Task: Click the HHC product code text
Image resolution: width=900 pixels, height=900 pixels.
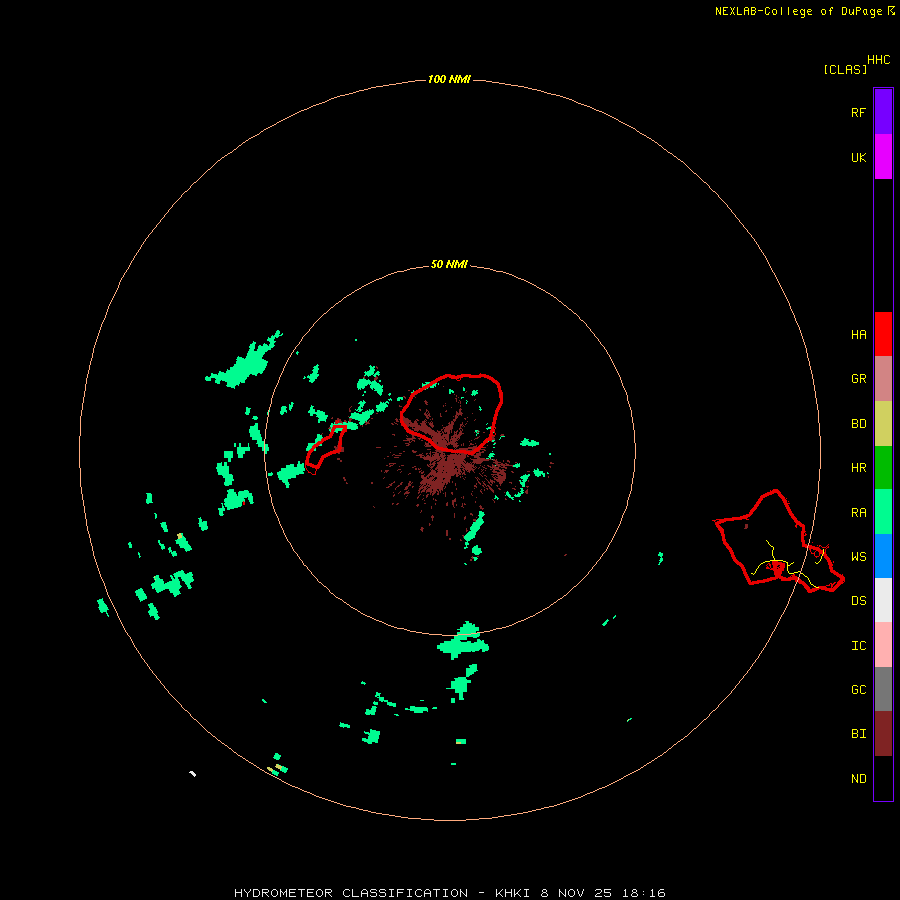Action: click(878, 60)
